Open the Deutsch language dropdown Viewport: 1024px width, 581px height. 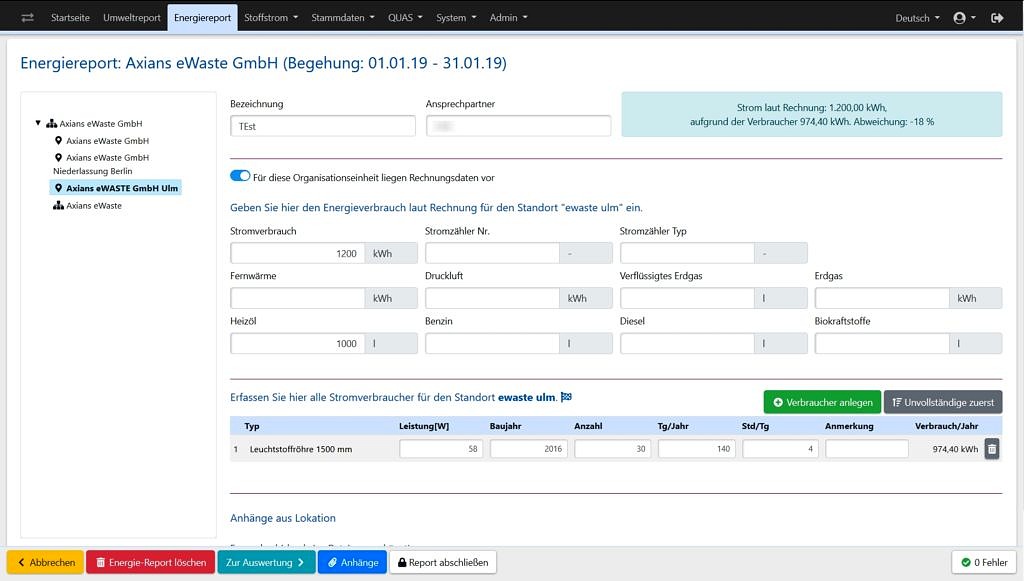[917, 18]
